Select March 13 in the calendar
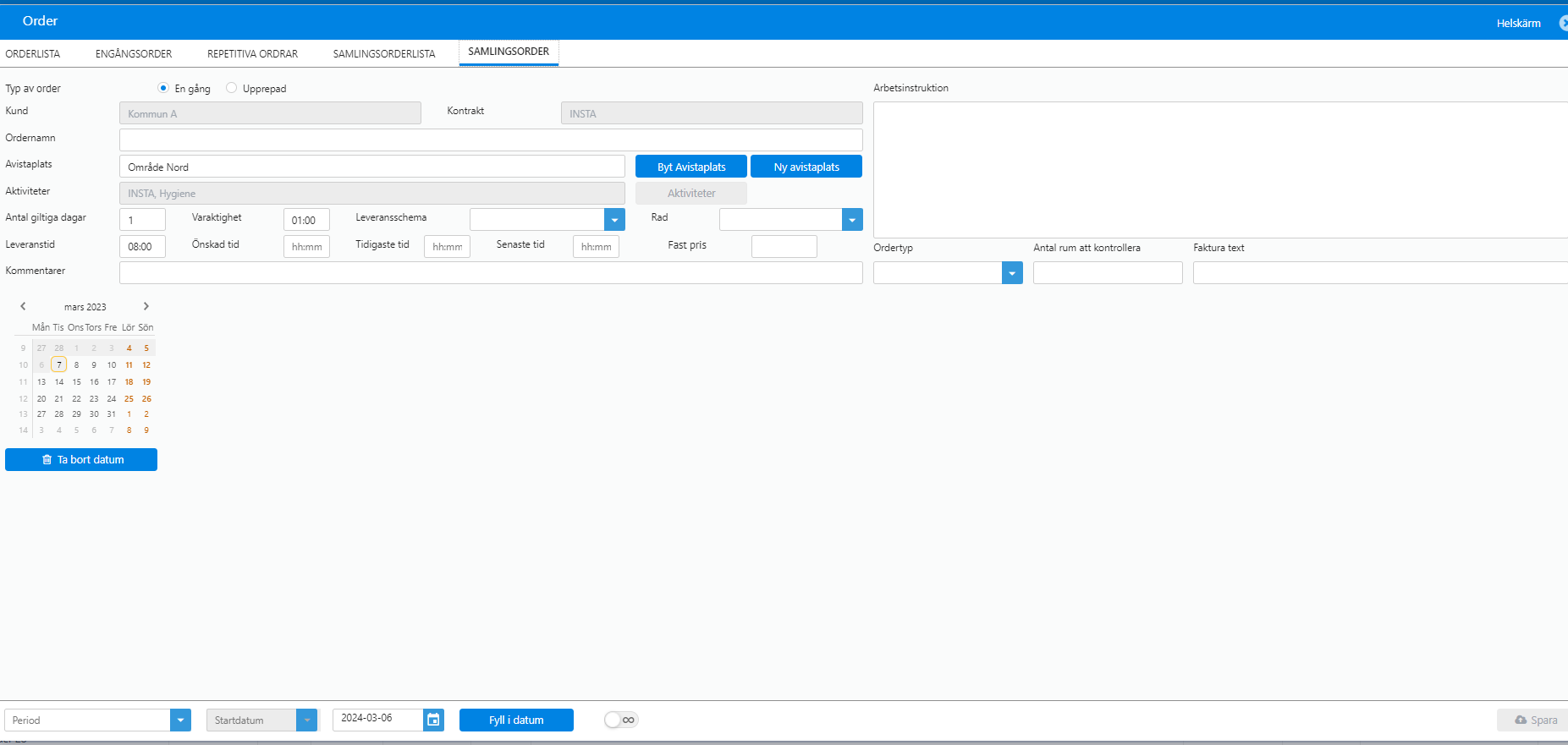 (41, 382)
